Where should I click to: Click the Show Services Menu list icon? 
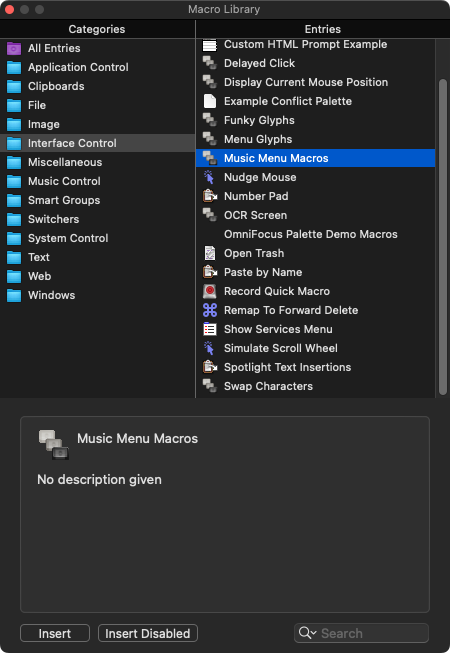pos(209,329)
